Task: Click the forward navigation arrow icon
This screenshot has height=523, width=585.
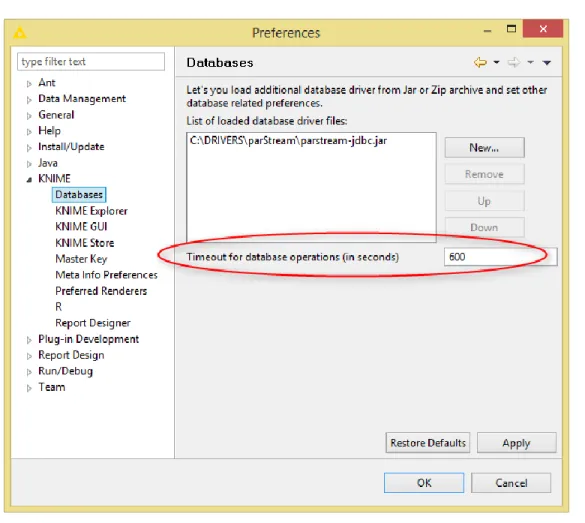Action: 514,62
